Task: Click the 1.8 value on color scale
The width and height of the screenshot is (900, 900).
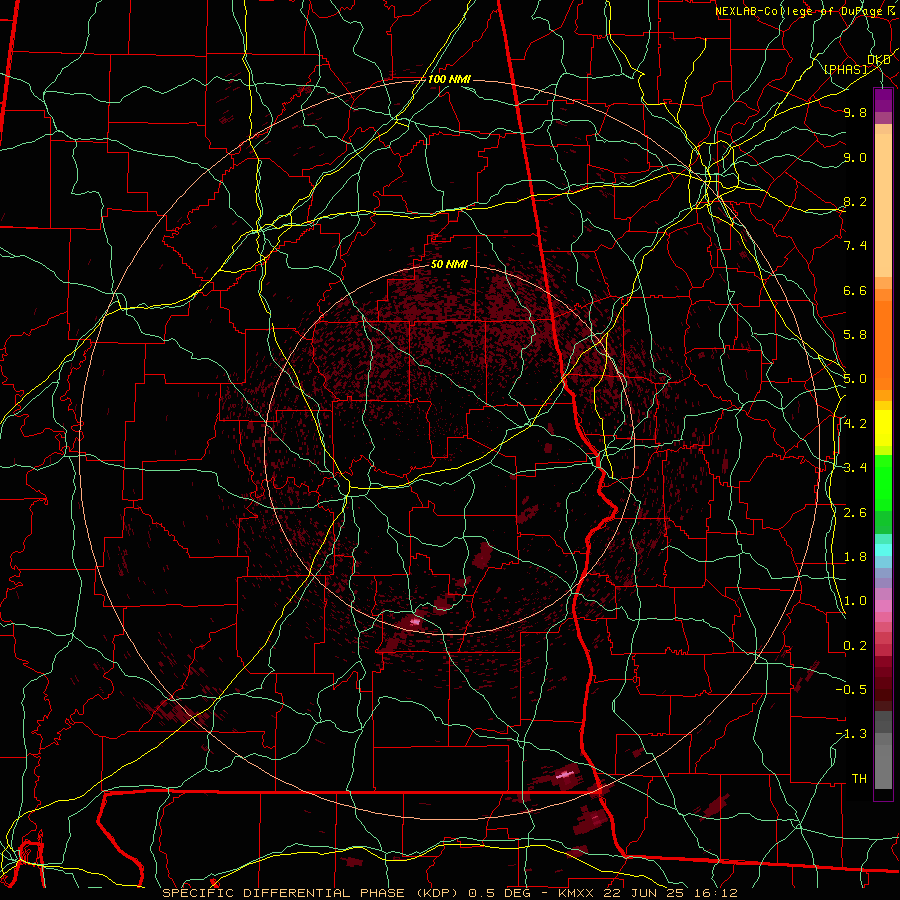Action: (x=855, y=557)
